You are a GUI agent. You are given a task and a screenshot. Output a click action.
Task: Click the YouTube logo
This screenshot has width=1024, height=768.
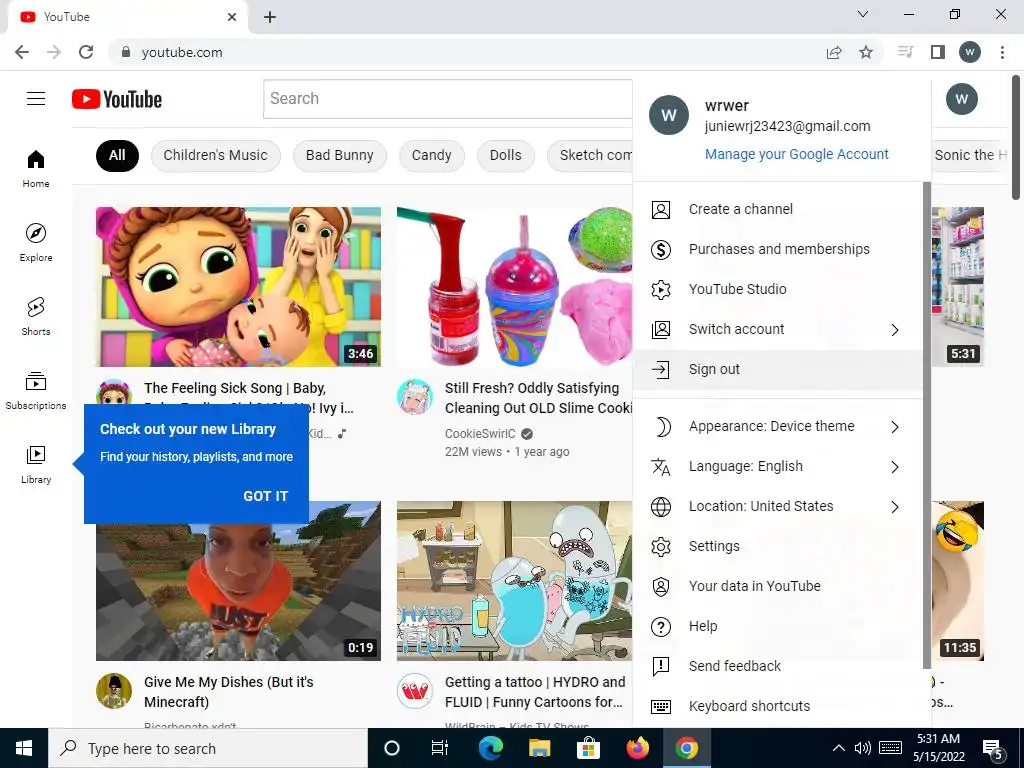pyautogui.click(x=117, y=99)
